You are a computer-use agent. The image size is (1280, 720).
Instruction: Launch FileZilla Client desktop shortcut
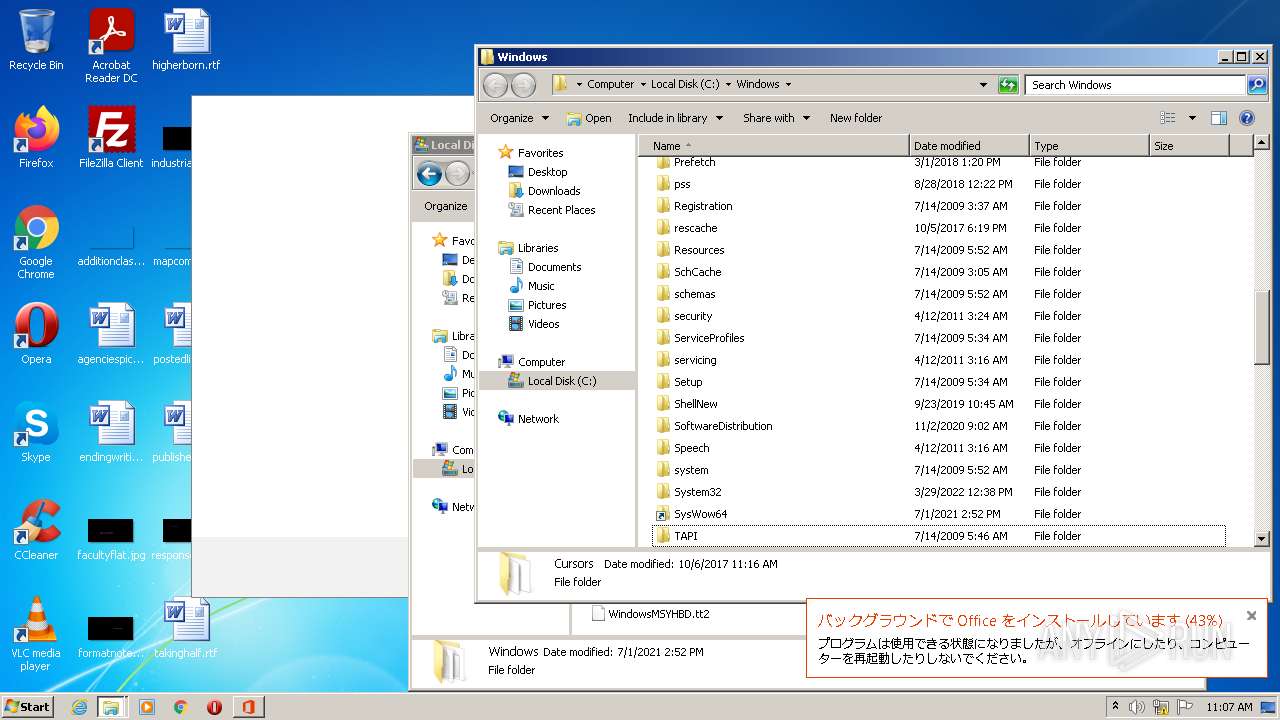pos(111,138)
